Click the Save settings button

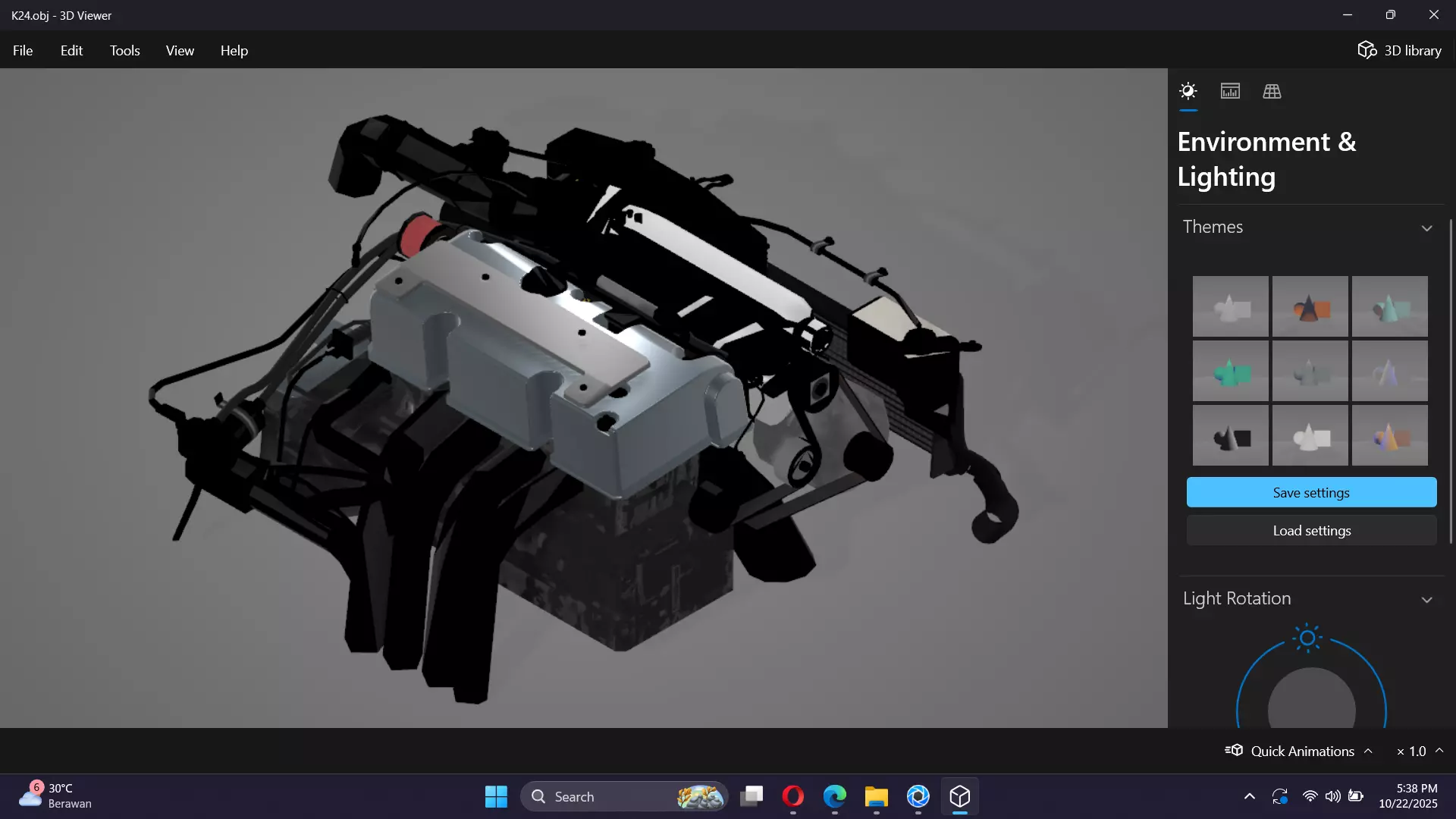point(1311,492)
